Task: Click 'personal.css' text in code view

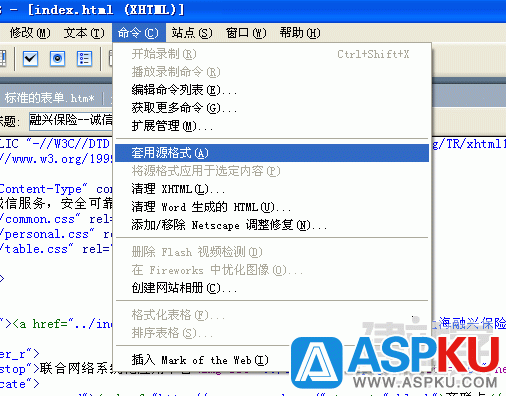Action: (x=47, y=234)
